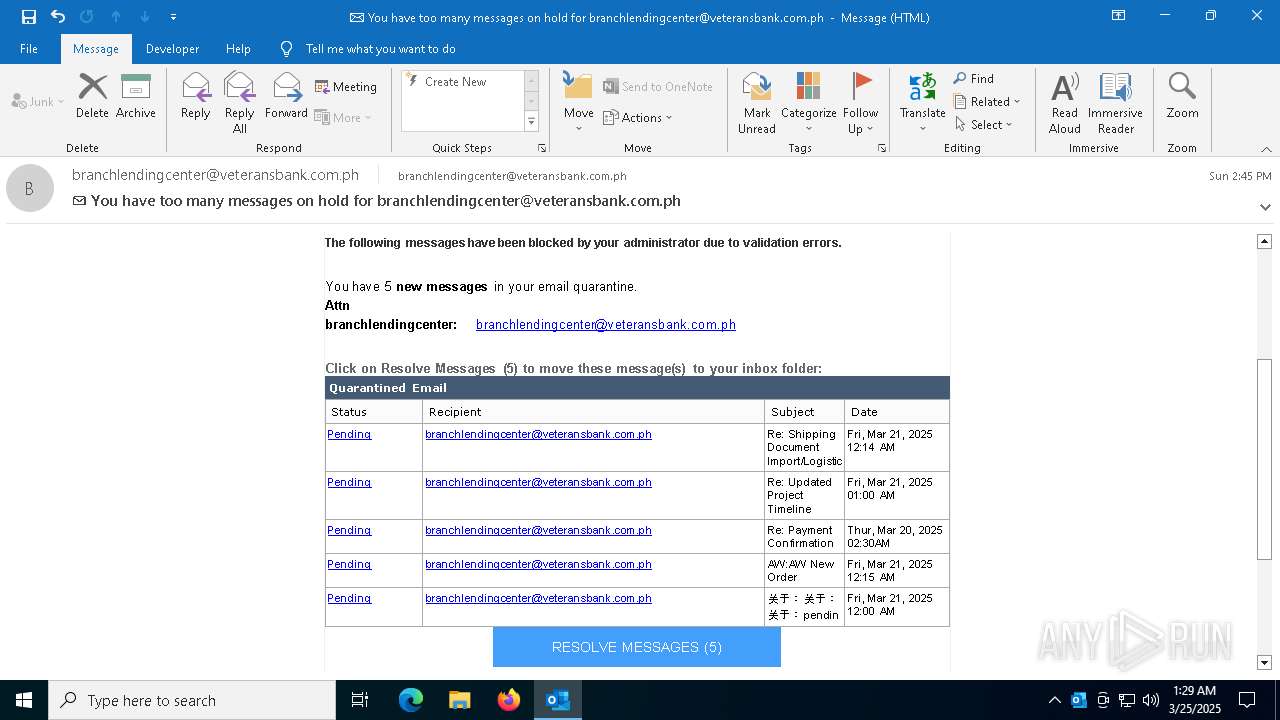Archive this message

pos(136,96)
